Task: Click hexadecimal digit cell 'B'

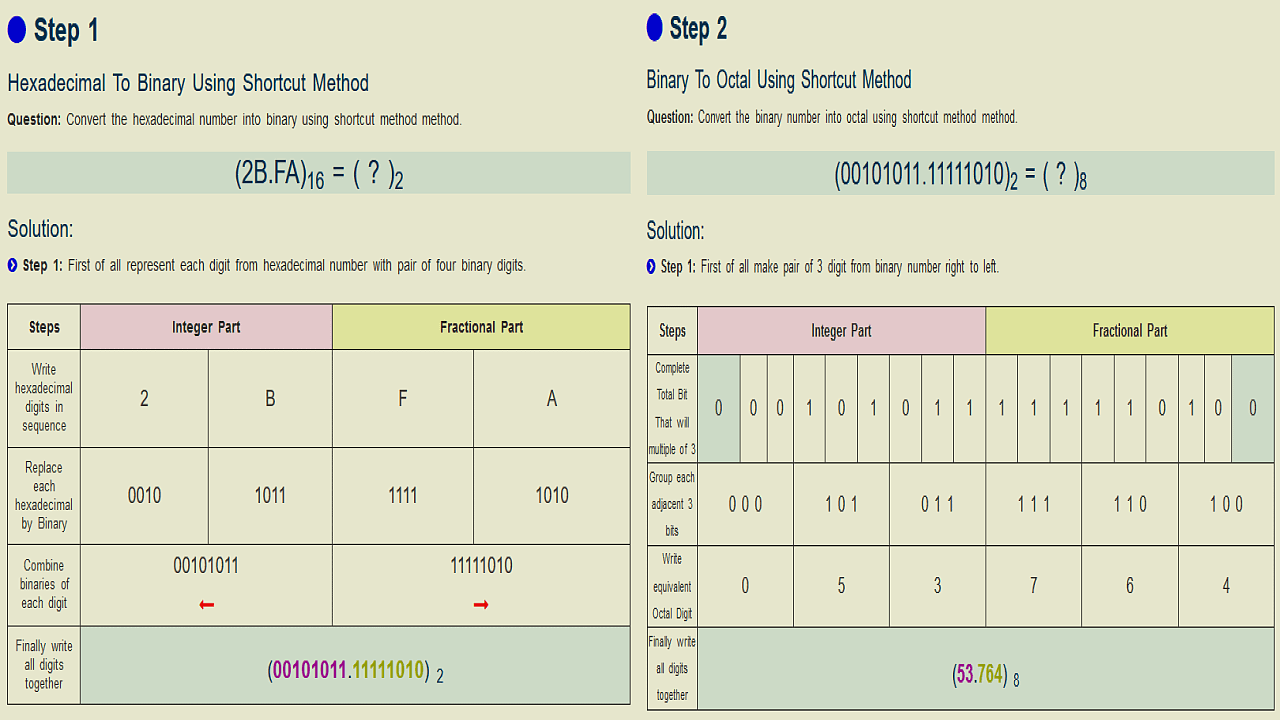Action: 270,398
